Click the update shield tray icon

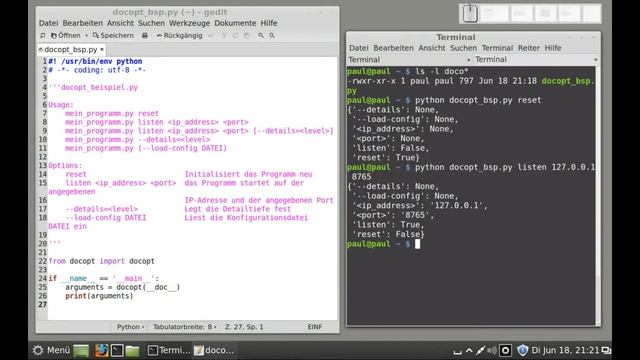tap(522, 351)
